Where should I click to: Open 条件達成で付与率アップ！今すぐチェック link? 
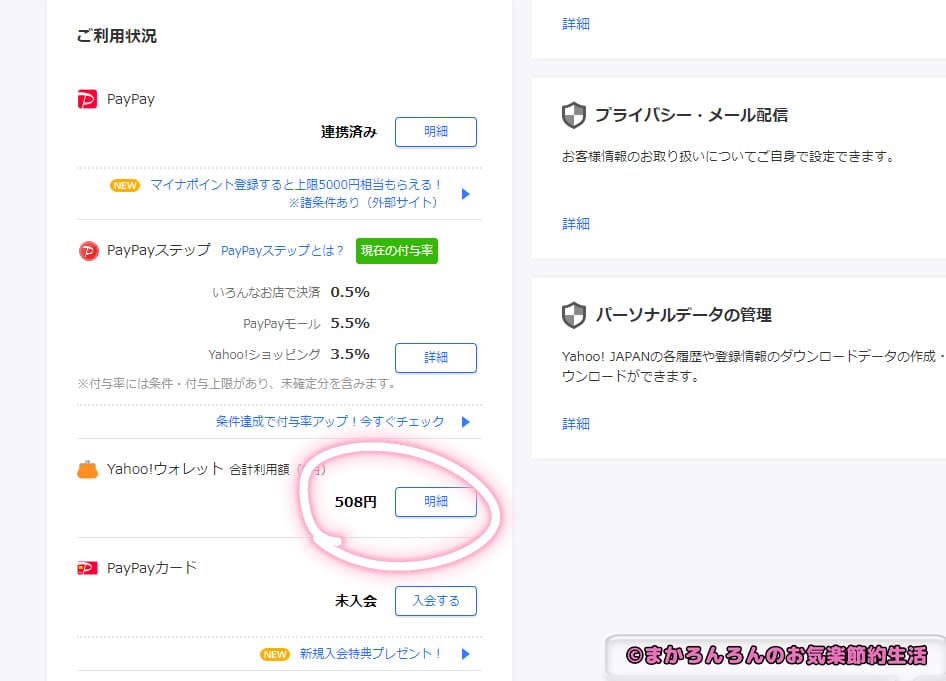330,422
